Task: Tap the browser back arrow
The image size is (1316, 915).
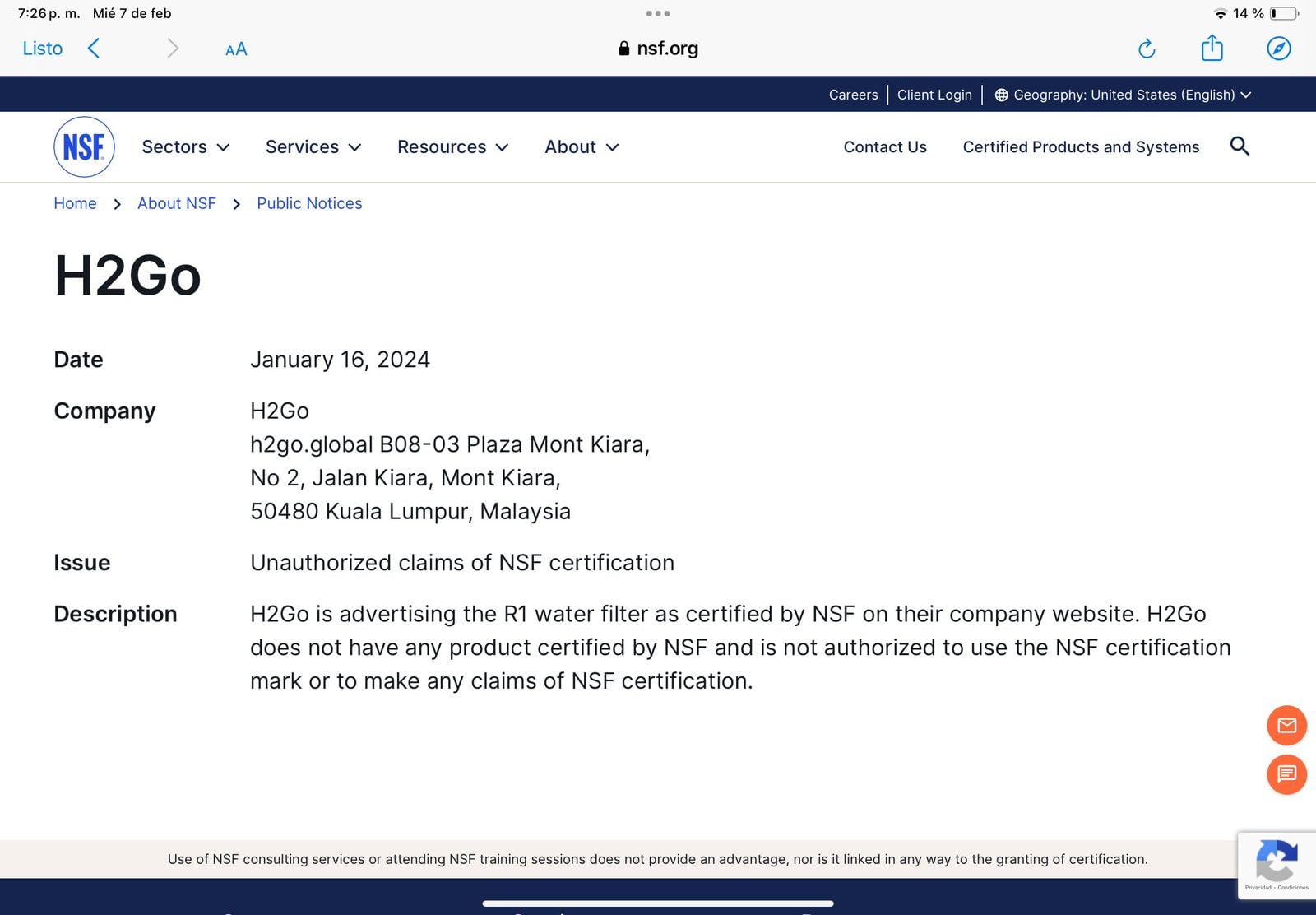Action: 94,49
